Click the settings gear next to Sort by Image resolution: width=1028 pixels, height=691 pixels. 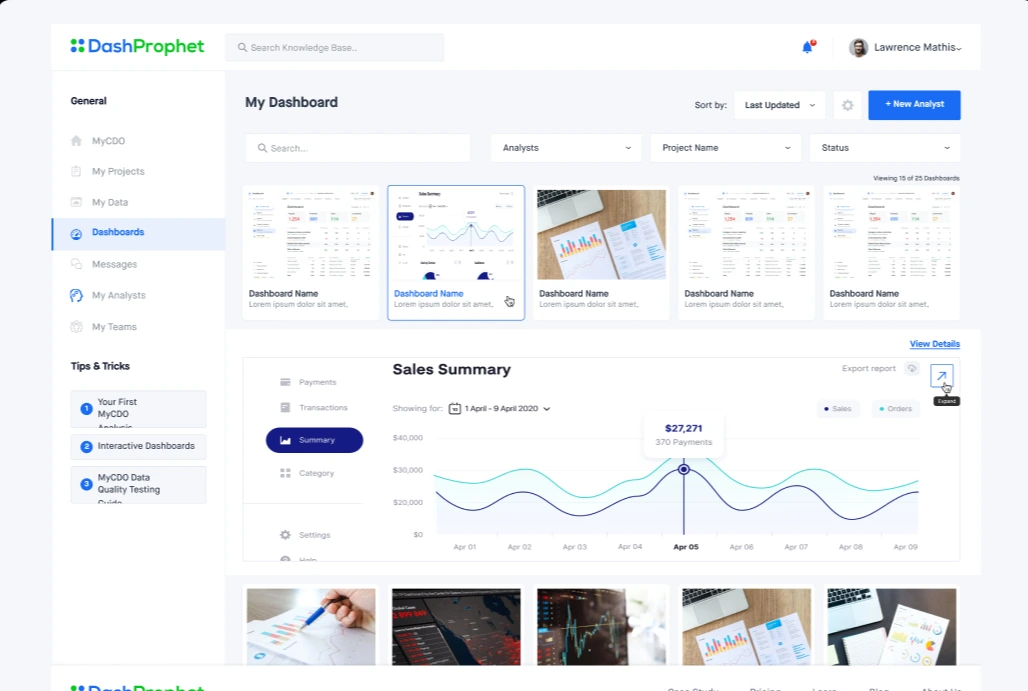click(847, 105)
